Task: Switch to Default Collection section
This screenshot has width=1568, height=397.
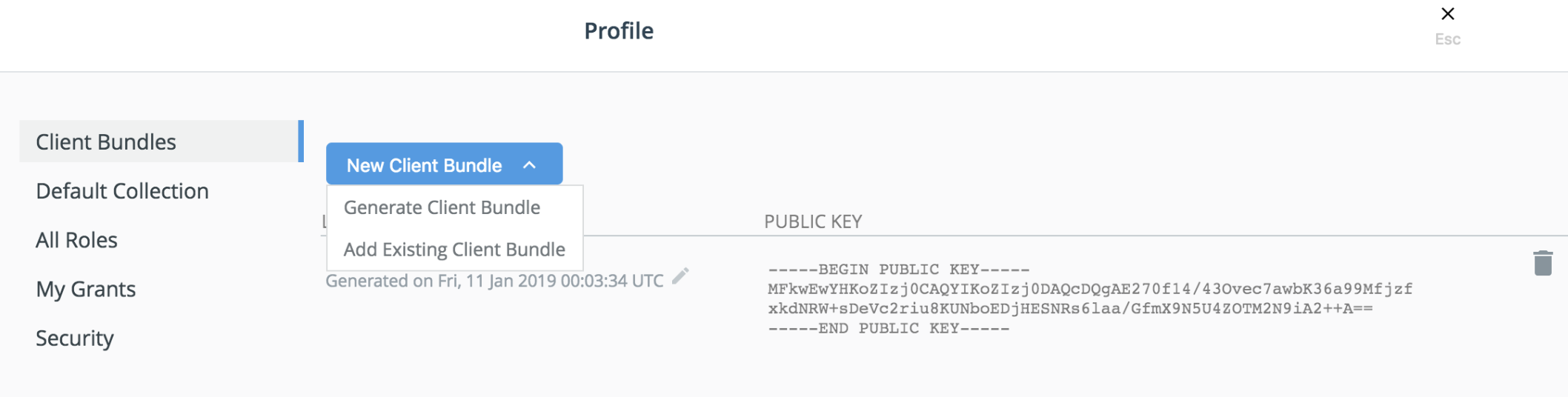Action: [122, 191]
